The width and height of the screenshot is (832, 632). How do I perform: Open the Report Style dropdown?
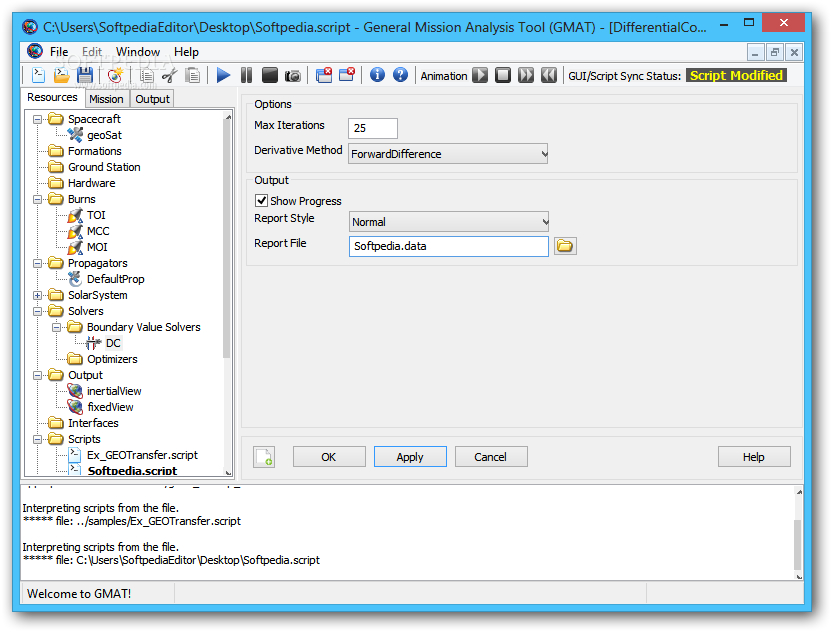tap(449, 222)
